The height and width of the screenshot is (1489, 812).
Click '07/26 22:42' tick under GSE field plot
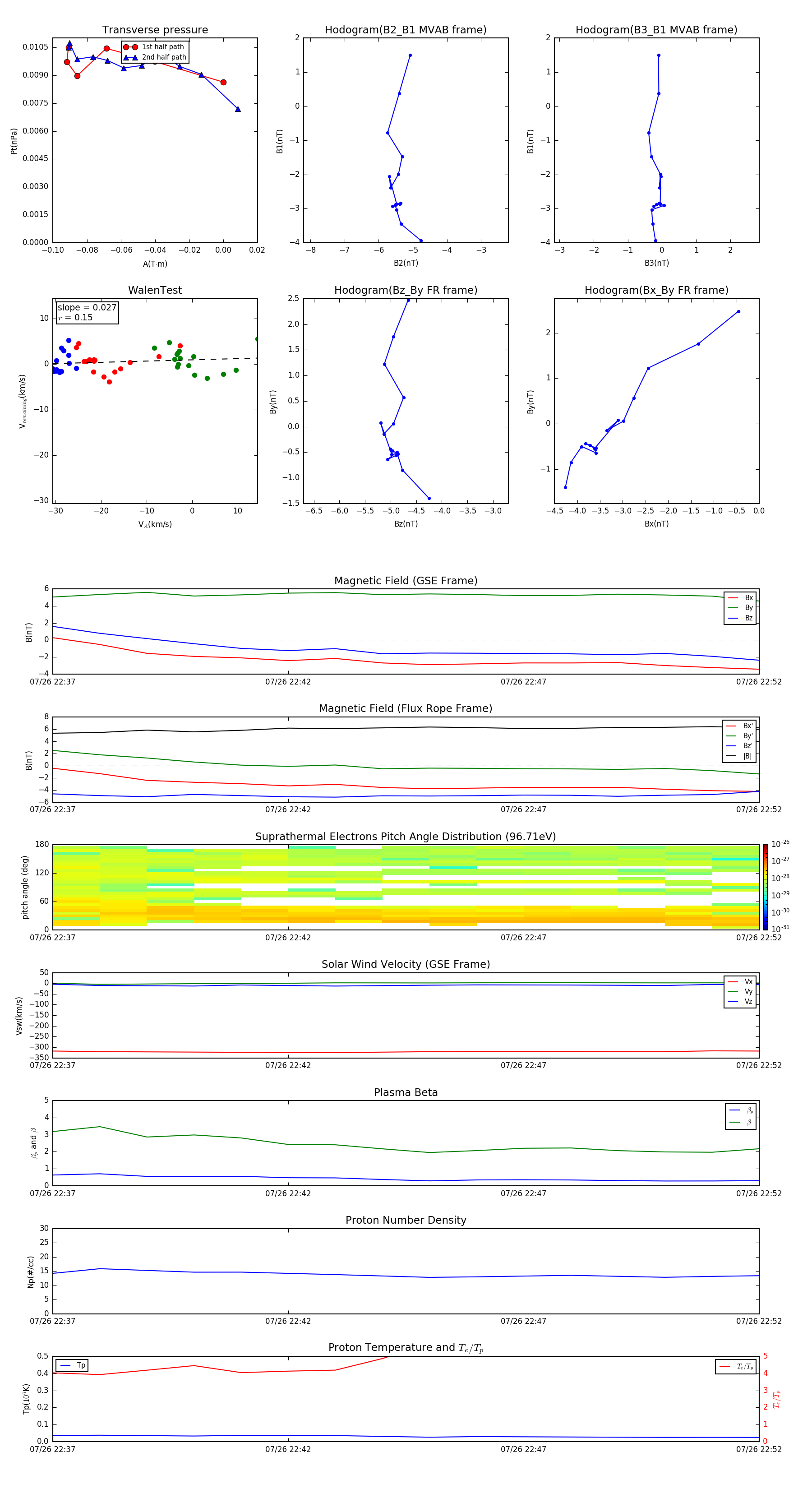tap(288, 682)
